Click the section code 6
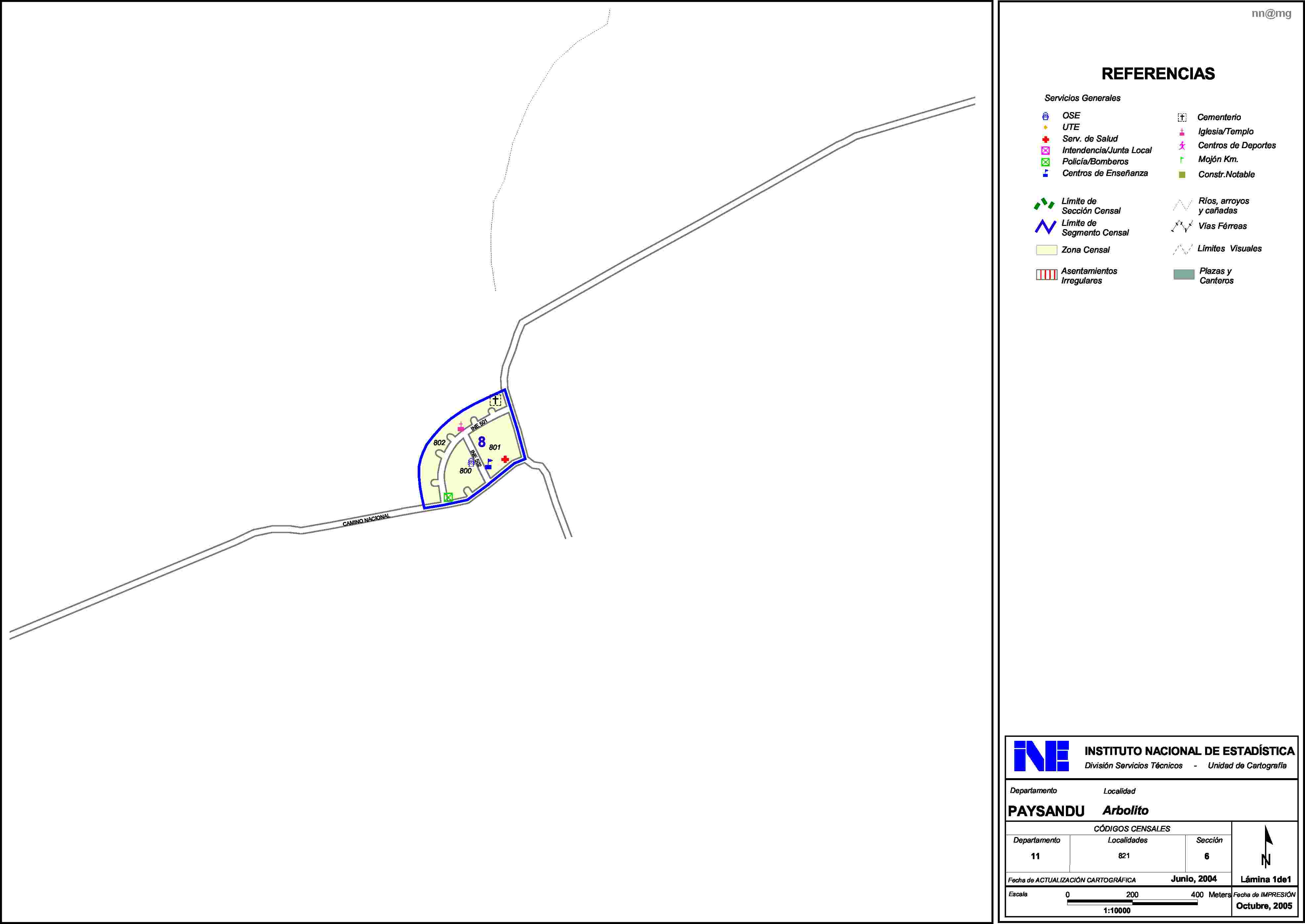The width and height of the screenshot is (1305, 924). pyautogui.click(x=1206, y=856)
